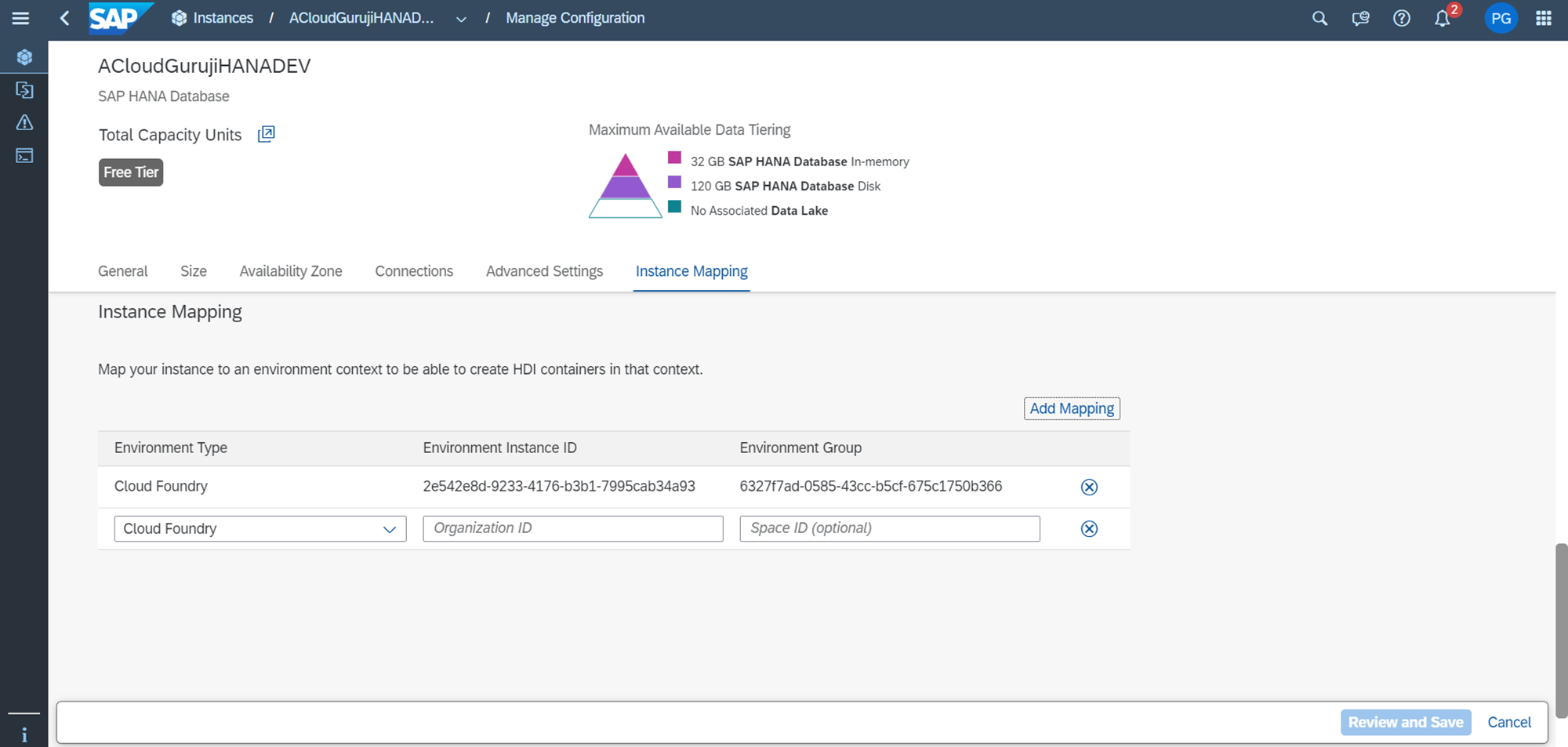Click the Organization ID input field
1568x747 pixels.
pyautogui.click(x=572, y=528)
